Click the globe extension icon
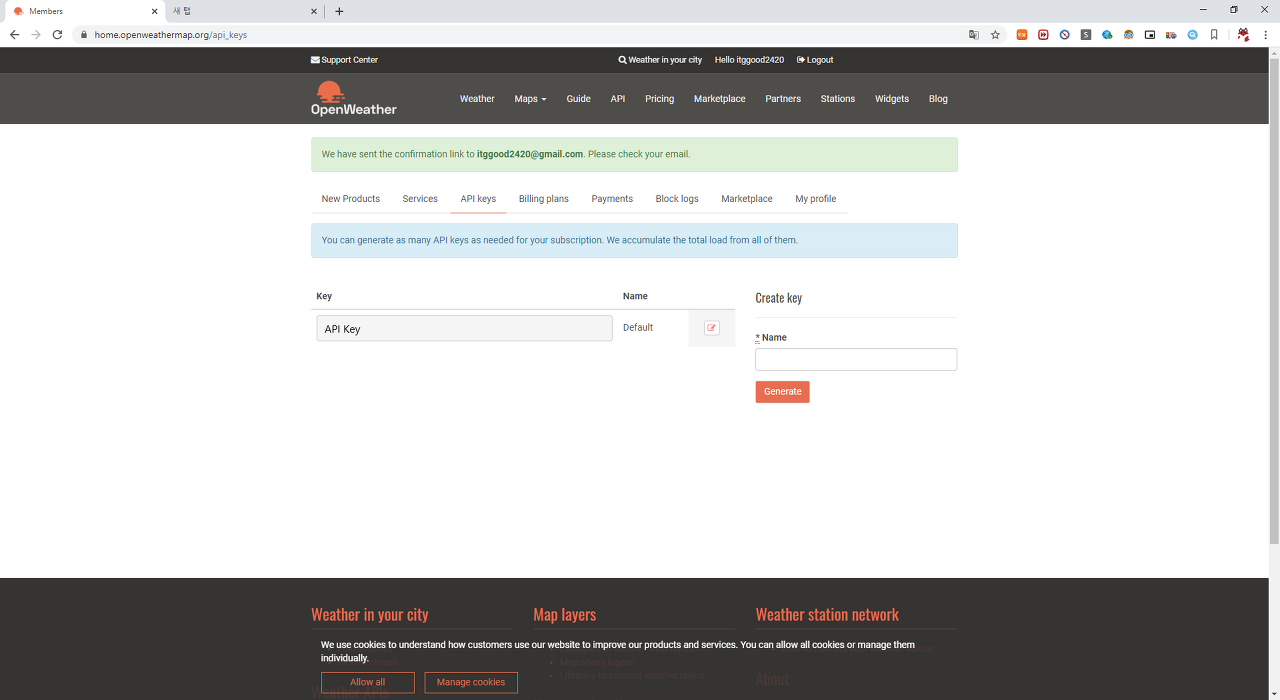 (x=1107, y=34)
